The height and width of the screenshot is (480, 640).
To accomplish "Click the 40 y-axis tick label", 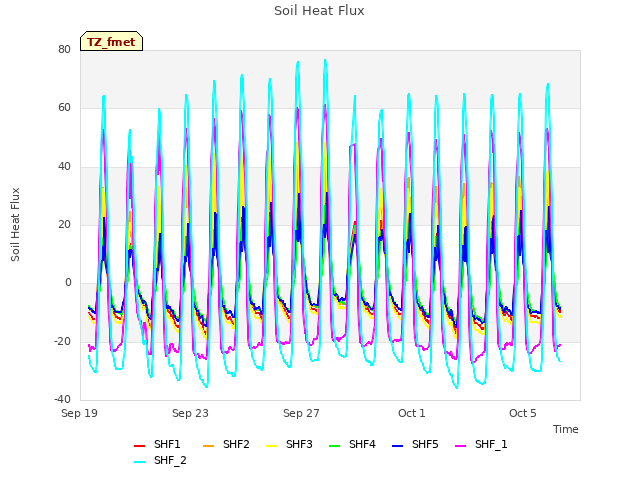I will click(64, 167).
